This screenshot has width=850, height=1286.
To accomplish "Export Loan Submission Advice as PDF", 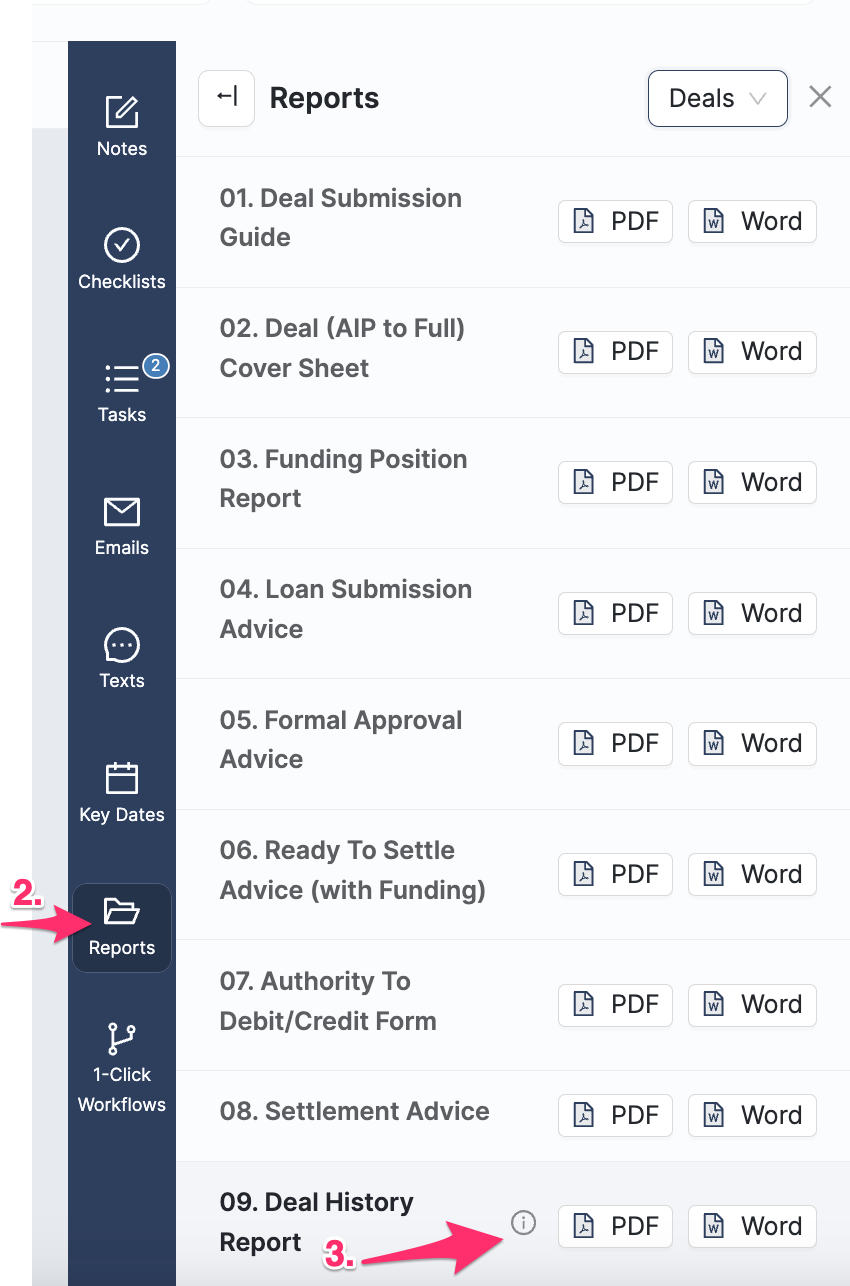I will (x=615, y=613).
